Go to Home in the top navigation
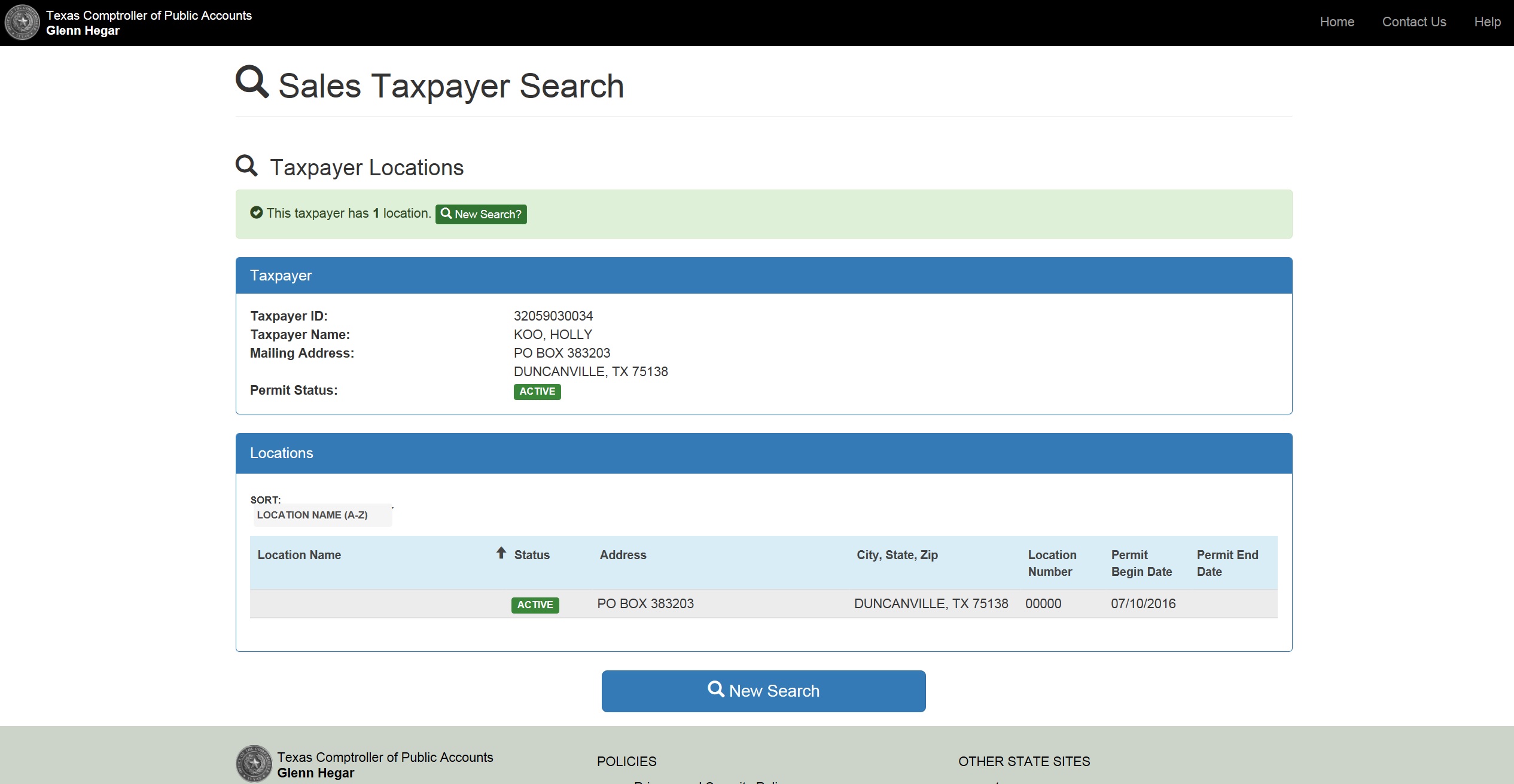The width and height of the screenshot is (1514, 784). point(1336,22)
